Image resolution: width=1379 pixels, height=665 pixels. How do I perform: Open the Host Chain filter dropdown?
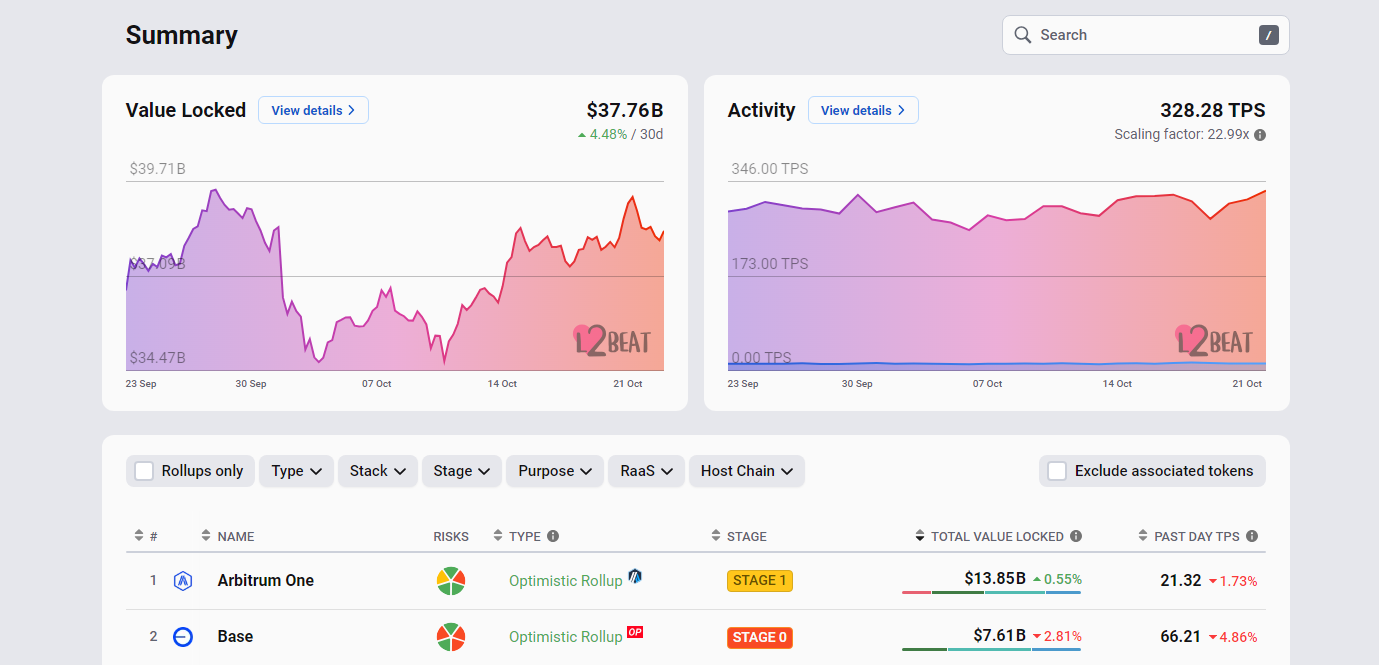tap(746, 471)
